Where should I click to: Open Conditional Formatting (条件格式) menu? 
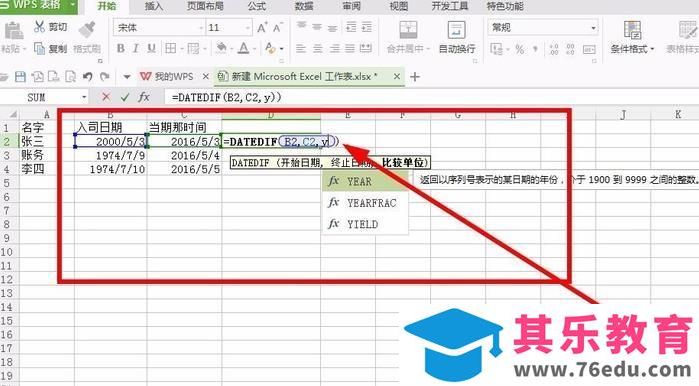click(x=632, y=37)
